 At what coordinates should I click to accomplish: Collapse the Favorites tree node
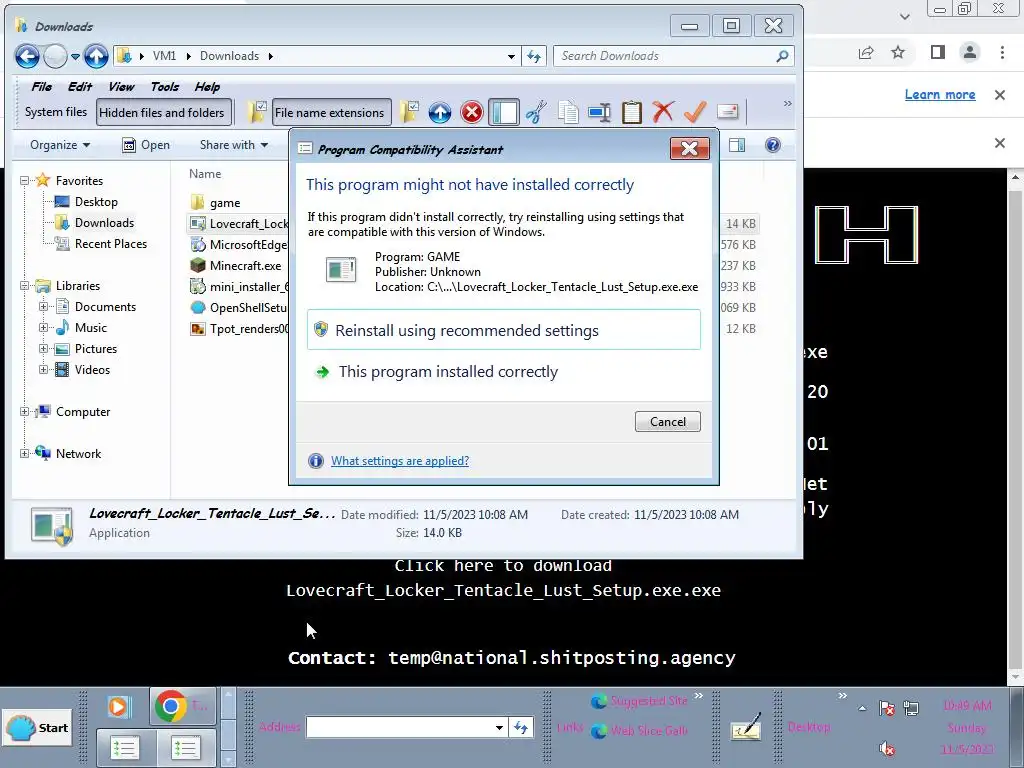[x=24, y=181]
